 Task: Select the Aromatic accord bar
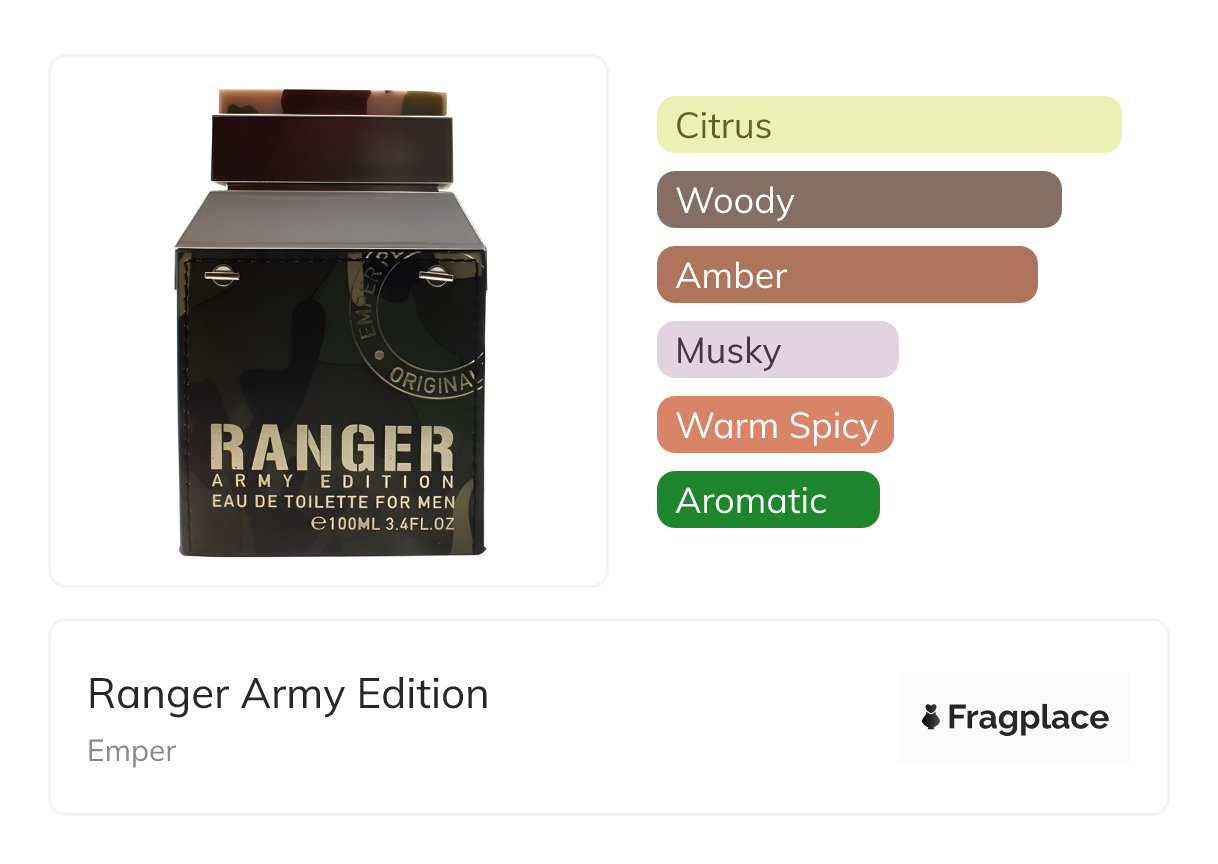(768, 500)
